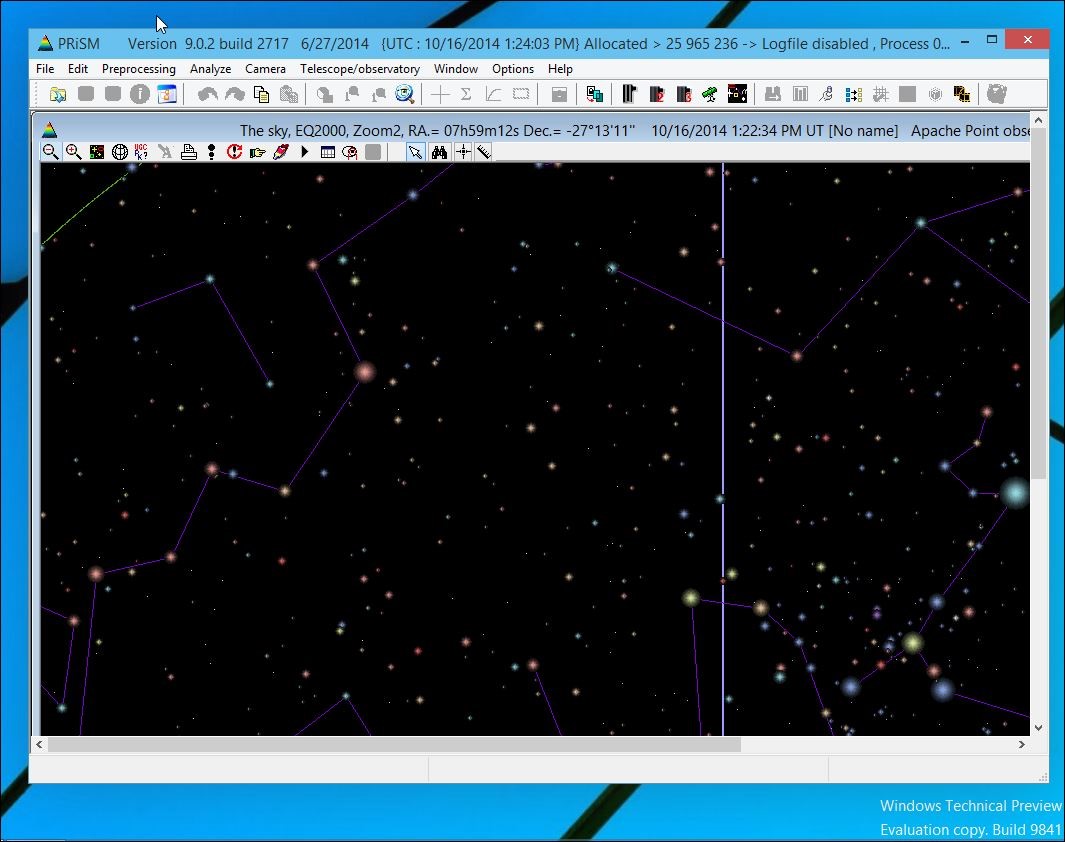Click the black play triangle icon
This screenshot has height=842, width=1065.
click(x=304, y=152)
